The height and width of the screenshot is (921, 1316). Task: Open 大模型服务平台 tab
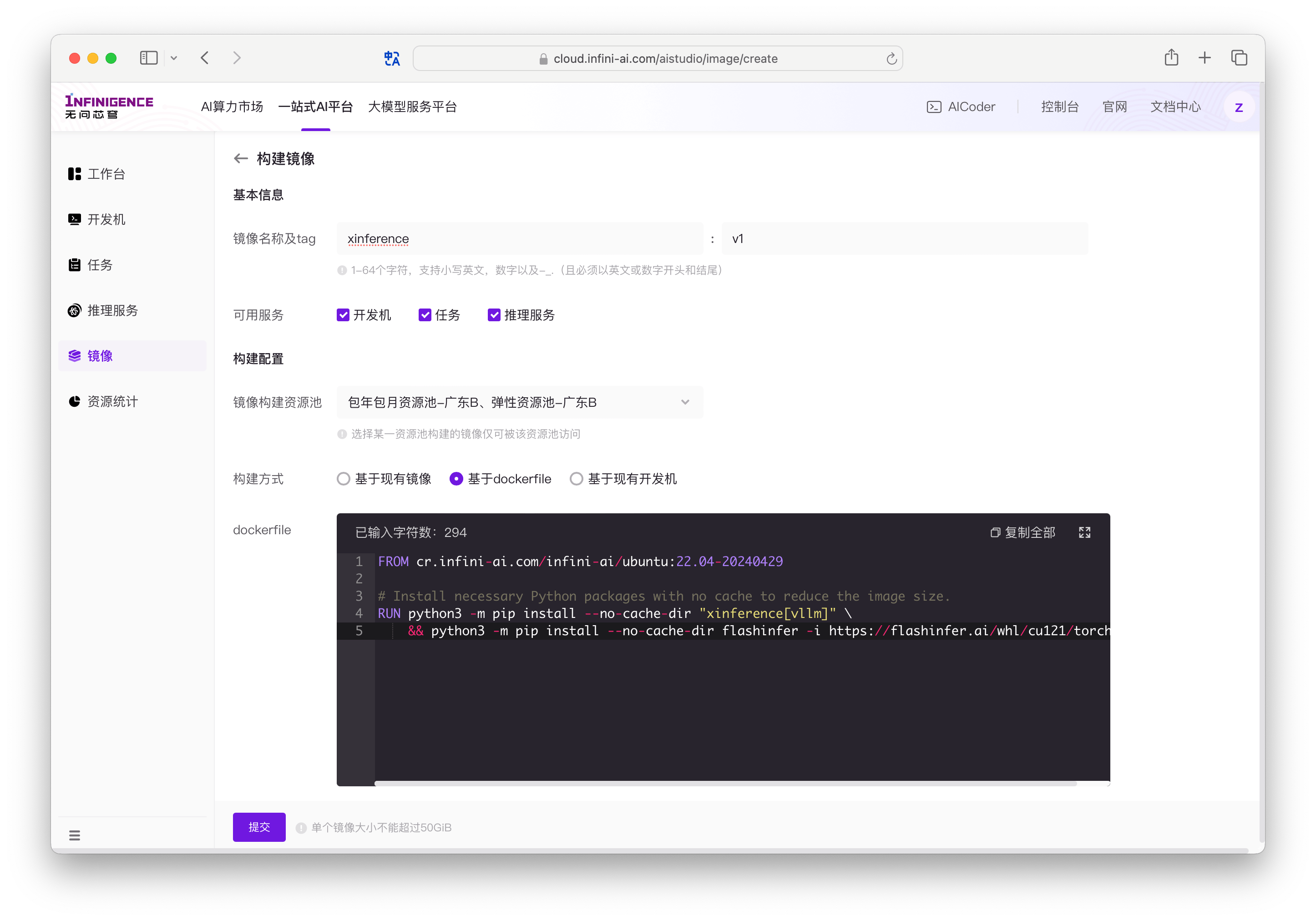pyautogui.click(x=412, y=106)
